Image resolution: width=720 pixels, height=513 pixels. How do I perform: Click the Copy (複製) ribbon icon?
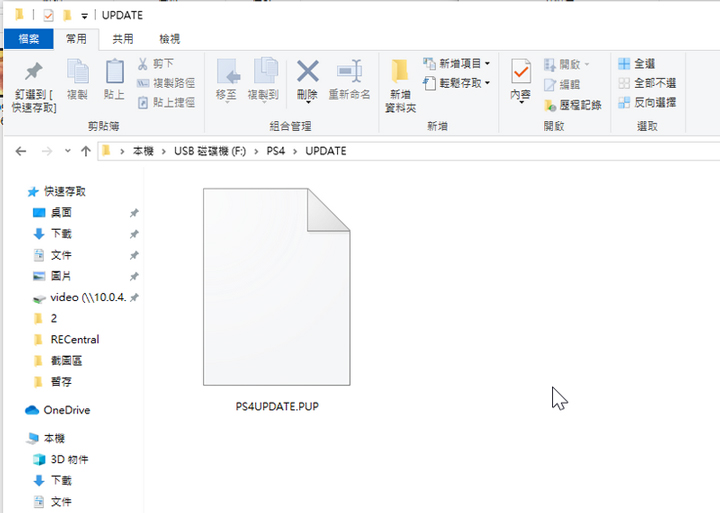coord(78,72)
